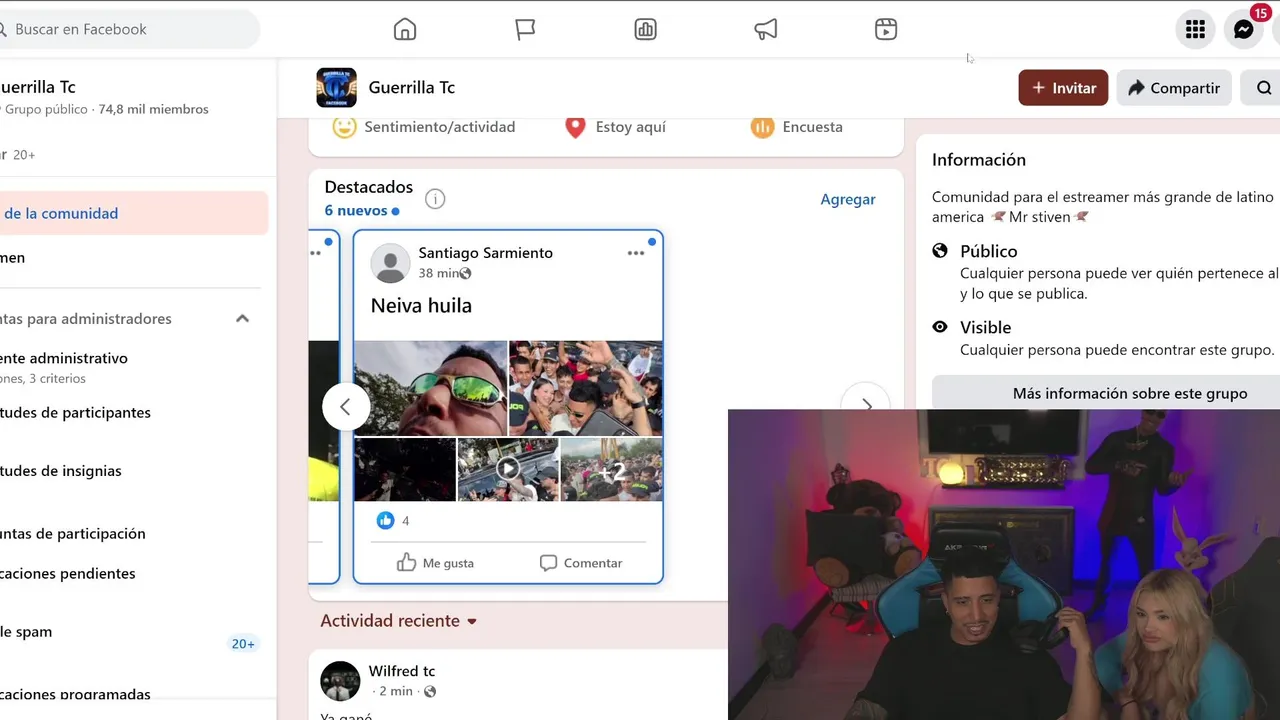1280x720 pixels.
Task: Click the previous featured card's three-dot menu
Action: click(316, 253)
